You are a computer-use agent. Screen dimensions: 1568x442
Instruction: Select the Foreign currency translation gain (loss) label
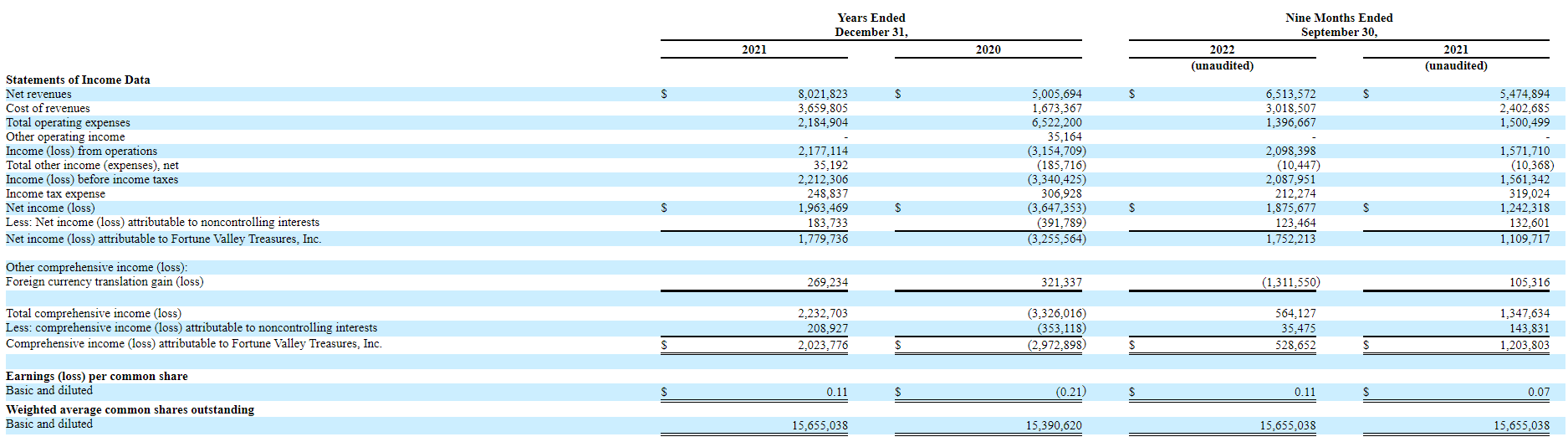105,282
